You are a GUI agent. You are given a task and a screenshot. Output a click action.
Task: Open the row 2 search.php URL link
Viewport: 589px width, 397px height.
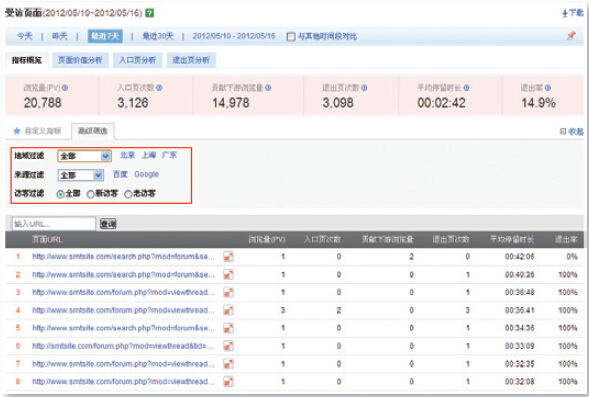[x=123, y=275]
